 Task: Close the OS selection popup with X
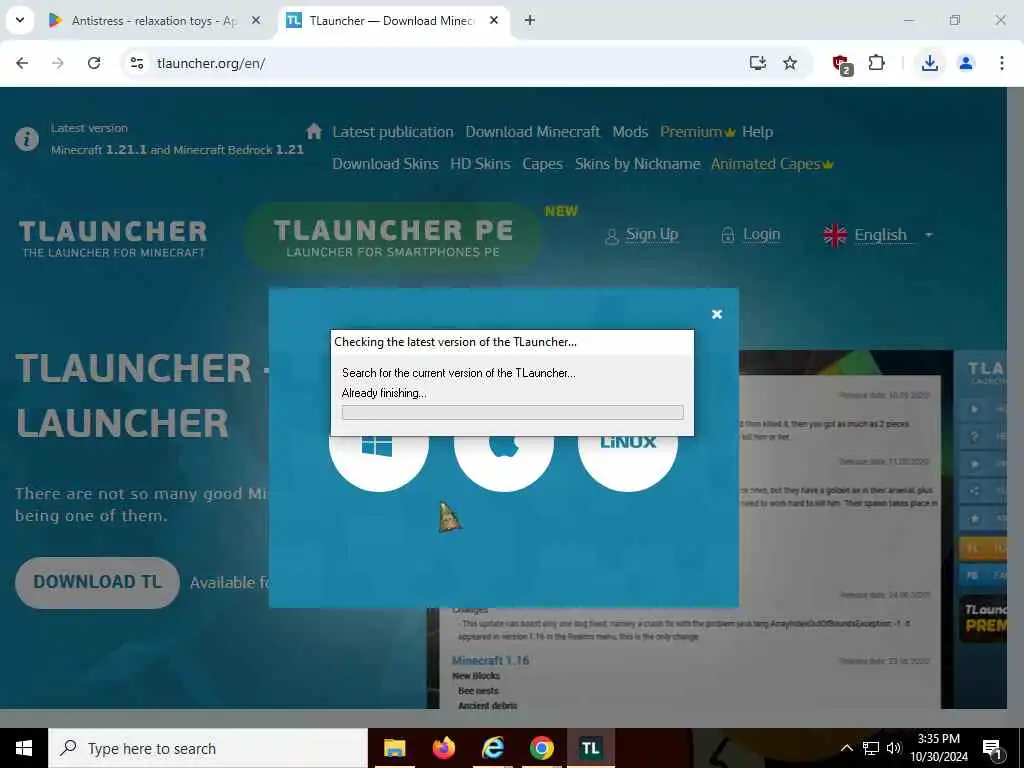click(716, 314)
